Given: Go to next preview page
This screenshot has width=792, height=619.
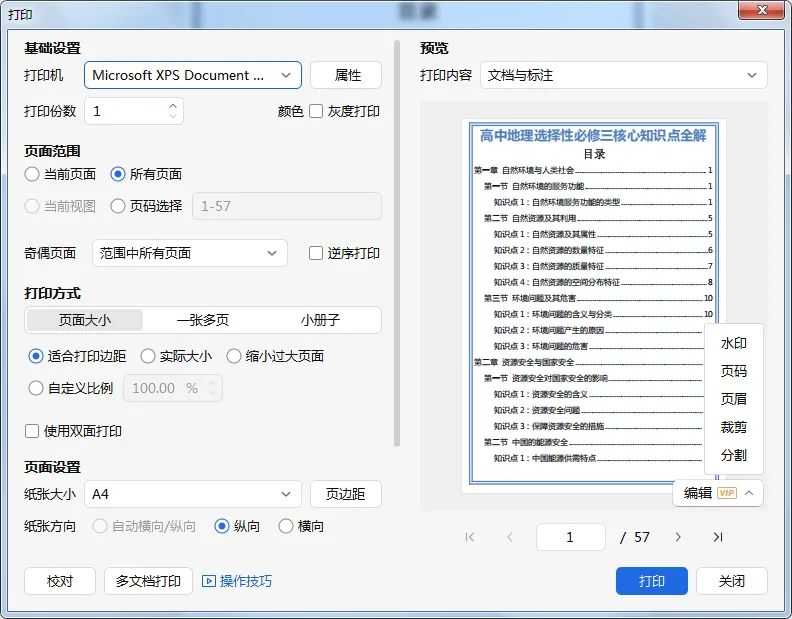Looking at the screenshot, I should pyautogui.click(x=678, y=537).
